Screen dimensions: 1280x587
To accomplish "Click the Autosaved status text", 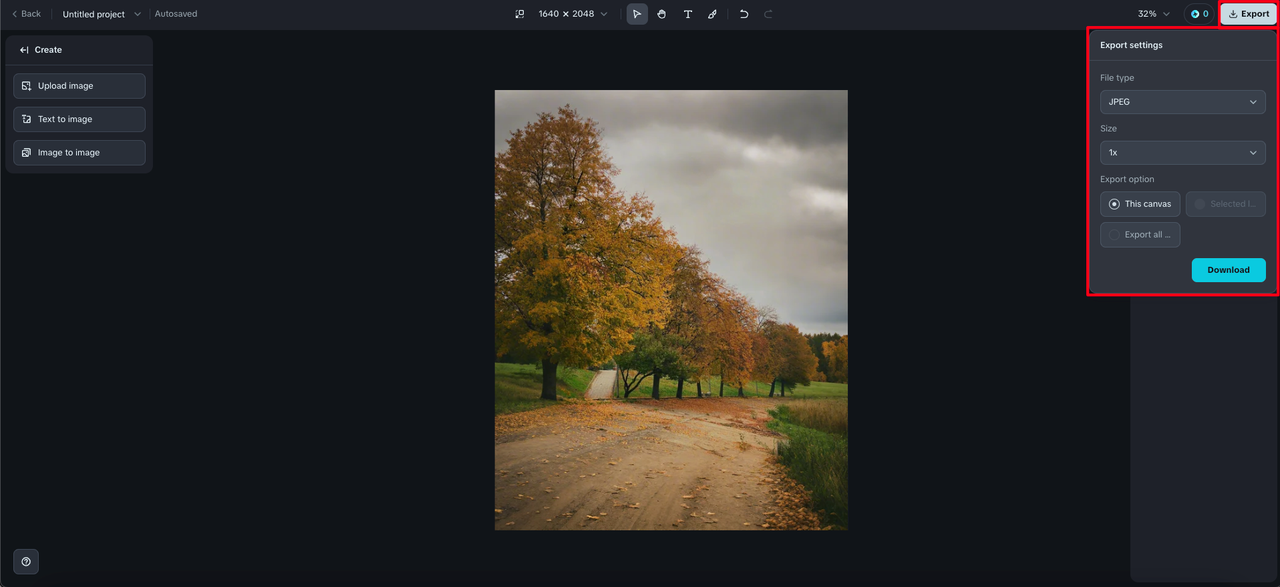I will click(x=176, y=14).
